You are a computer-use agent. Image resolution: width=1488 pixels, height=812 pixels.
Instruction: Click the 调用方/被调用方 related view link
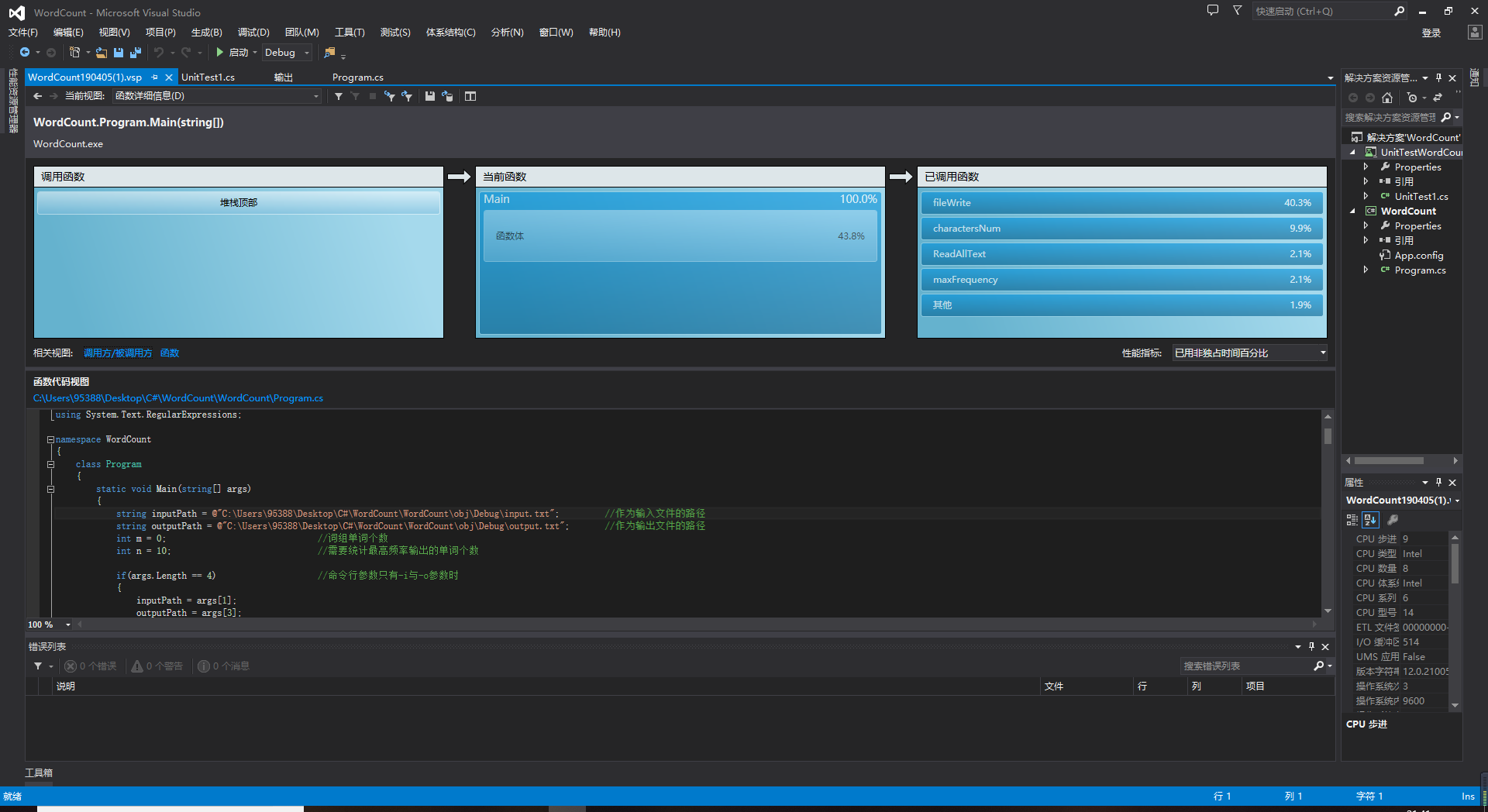coord(118,353)
